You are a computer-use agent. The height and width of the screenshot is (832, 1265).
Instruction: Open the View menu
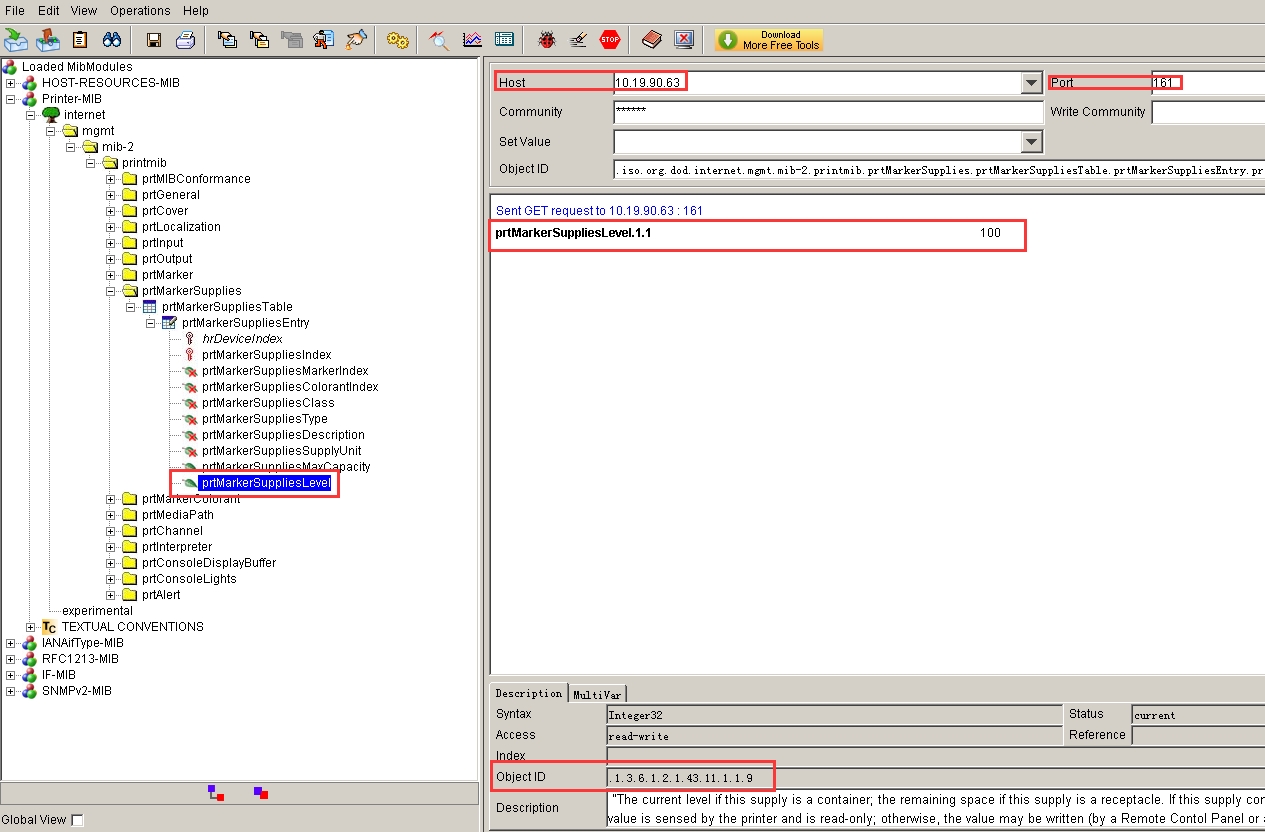pyautogui.click(x=84, y=11)
